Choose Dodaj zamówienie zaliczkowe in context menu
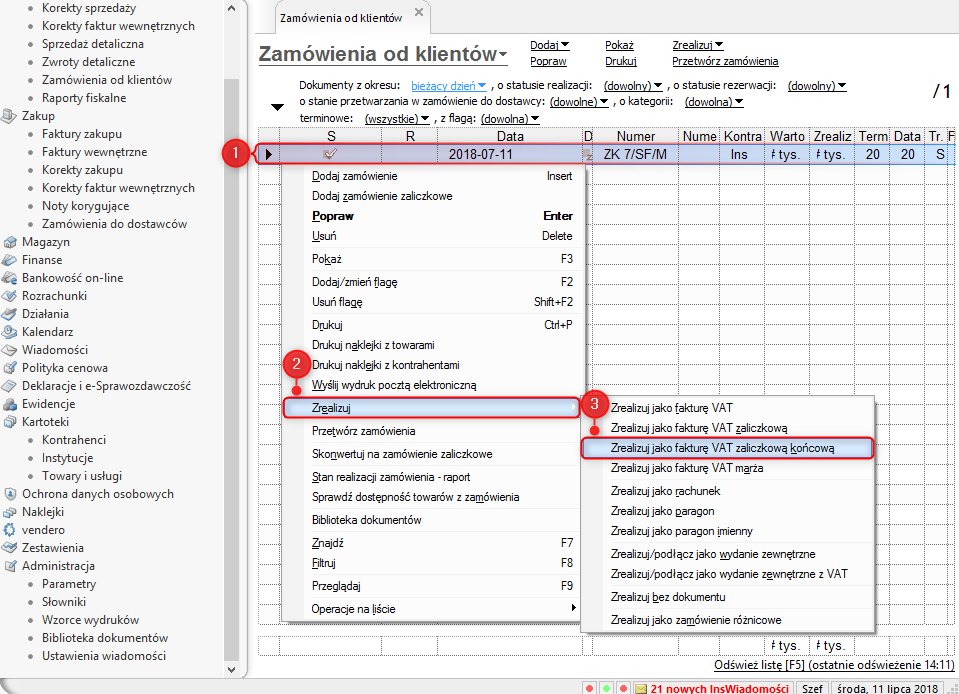 [431, 196]
